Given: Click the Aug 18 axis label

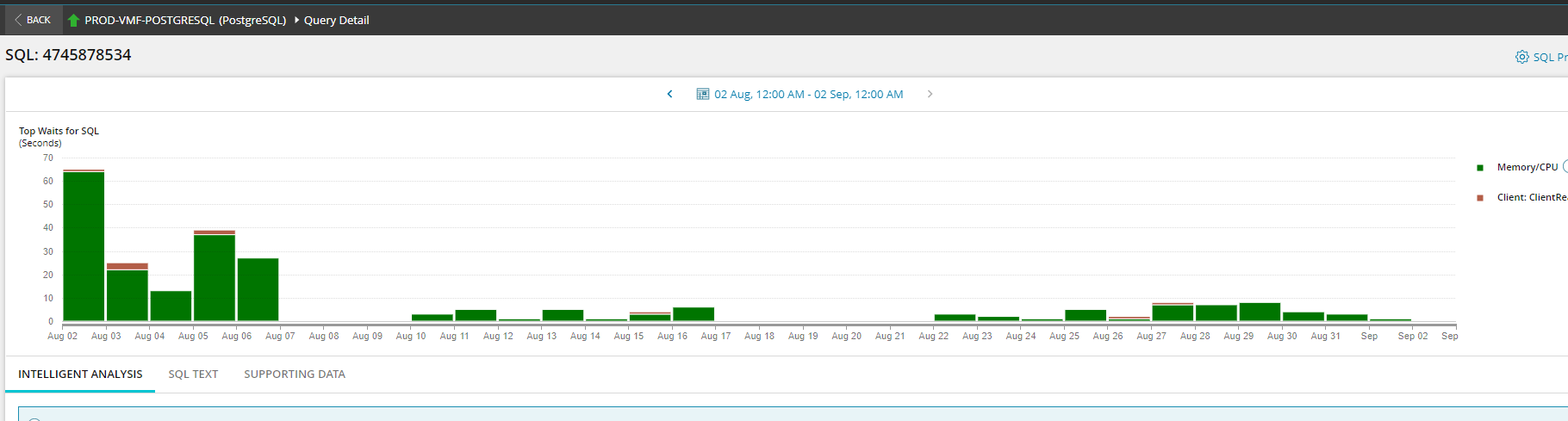Looking at the screenshot, I should pos(759,336).
